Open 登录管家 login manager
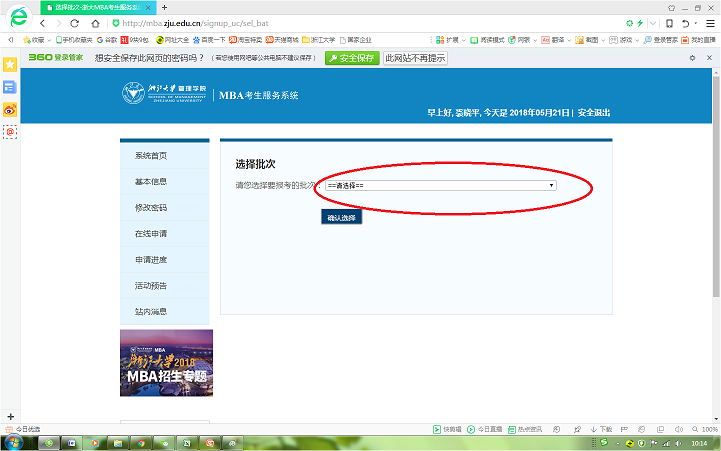Image resolution: width=721 pixels, height=451 pixels. (660, 40)
